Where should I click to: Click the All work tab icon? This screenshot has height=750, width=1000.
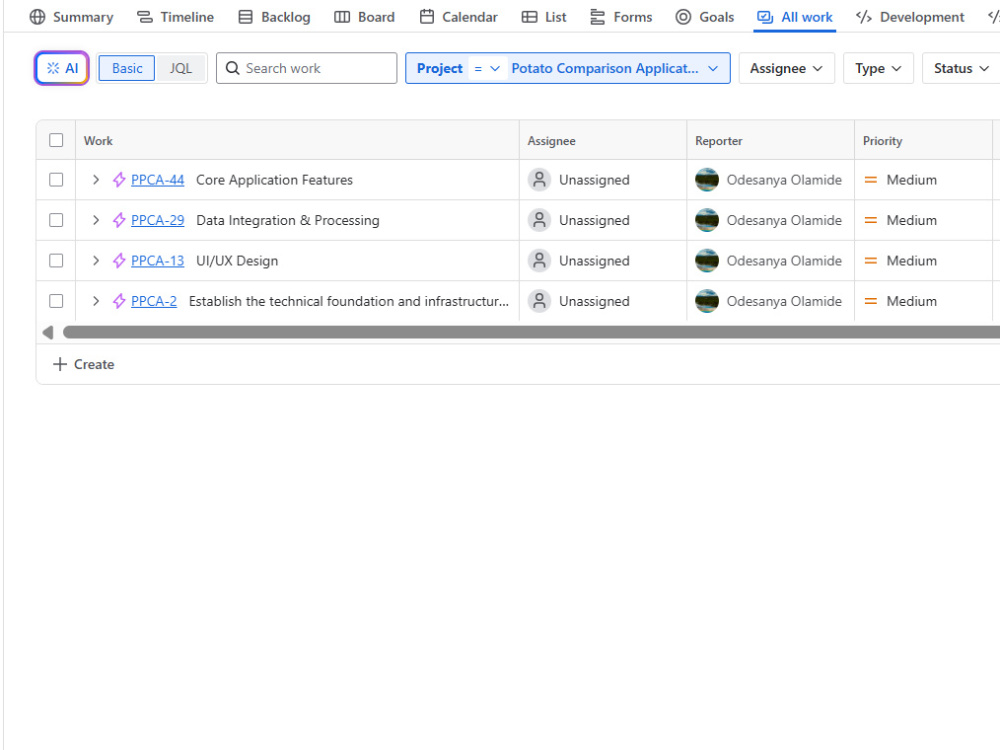765,17
